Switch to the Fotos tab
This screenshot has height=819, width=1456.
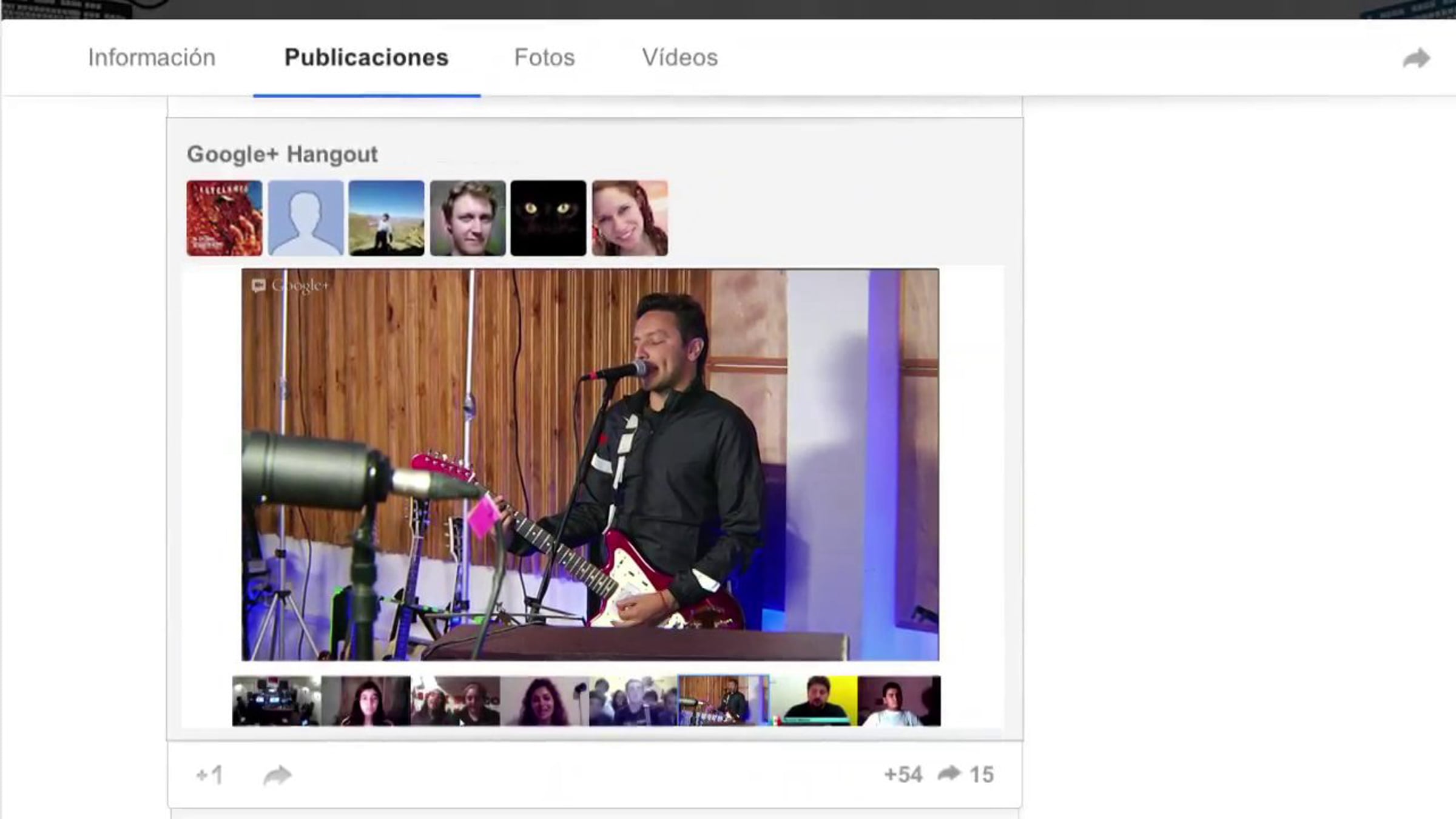coord(544,58)
